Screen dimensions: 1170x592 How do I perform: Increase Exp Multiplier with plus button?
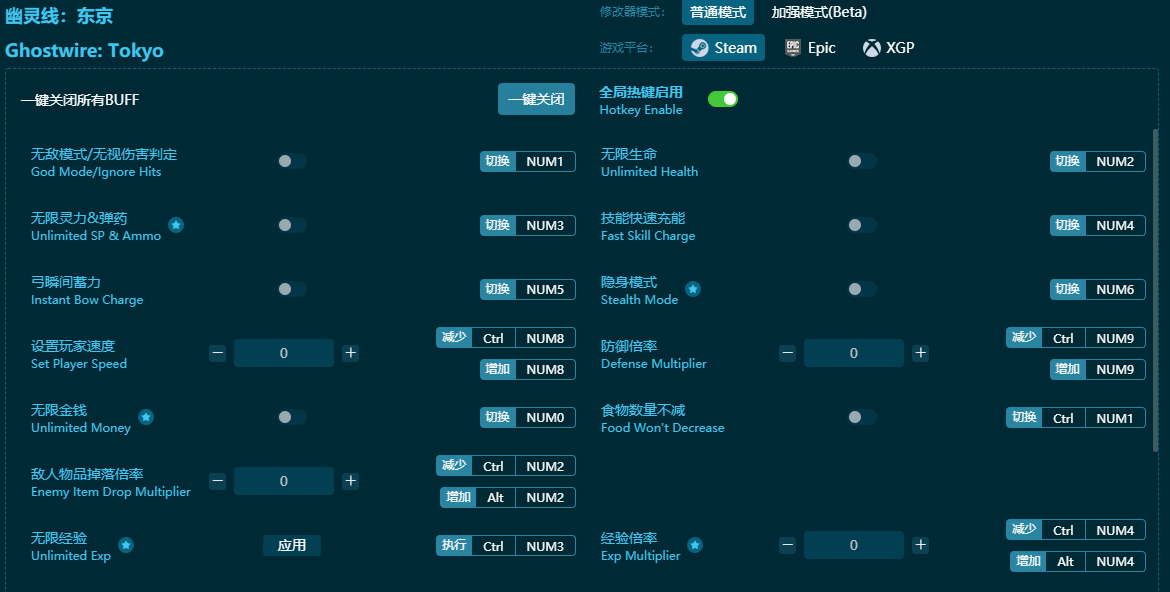coord(921,545)
